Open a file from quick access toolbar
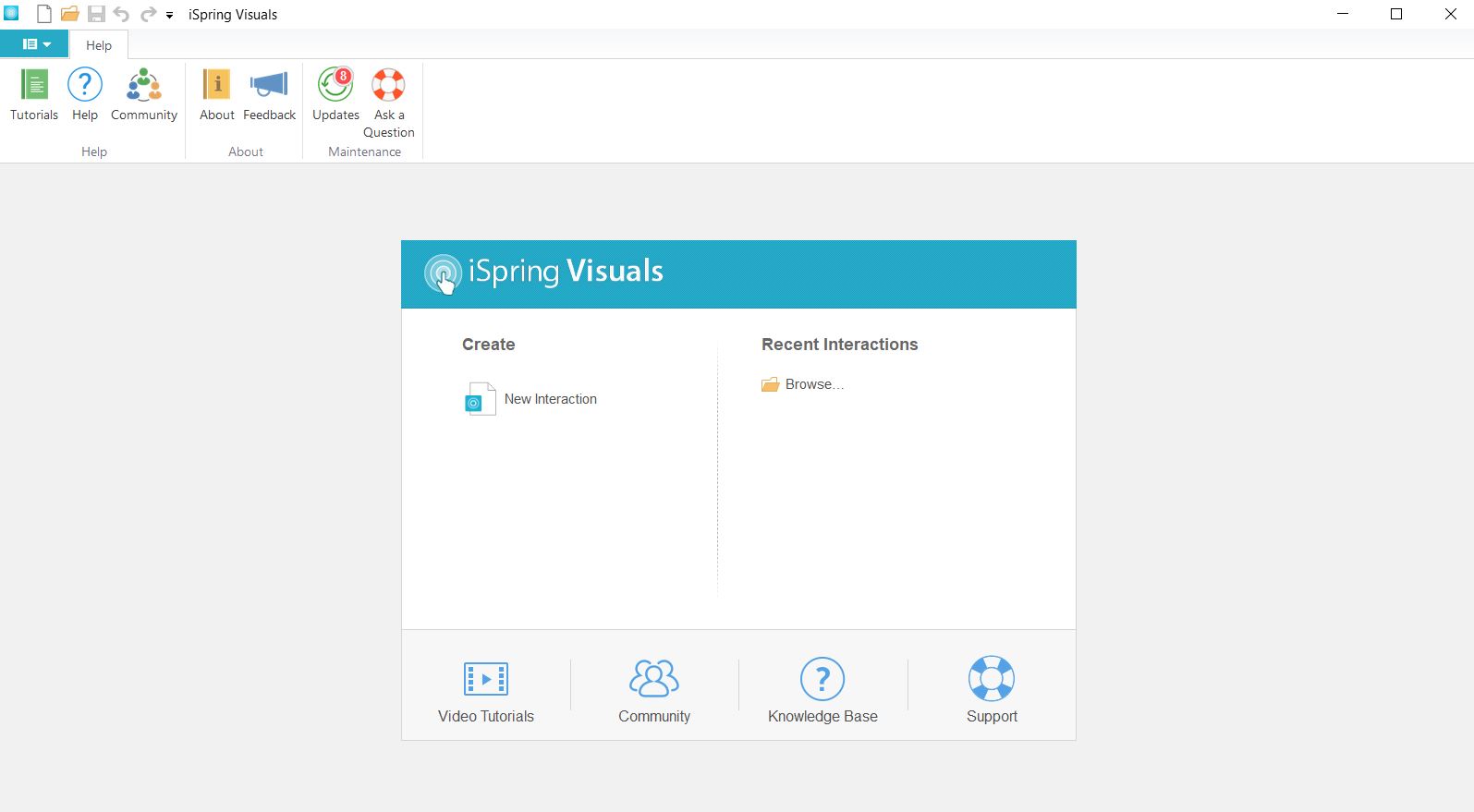The image size is (1474, 812). coord(69,14)
